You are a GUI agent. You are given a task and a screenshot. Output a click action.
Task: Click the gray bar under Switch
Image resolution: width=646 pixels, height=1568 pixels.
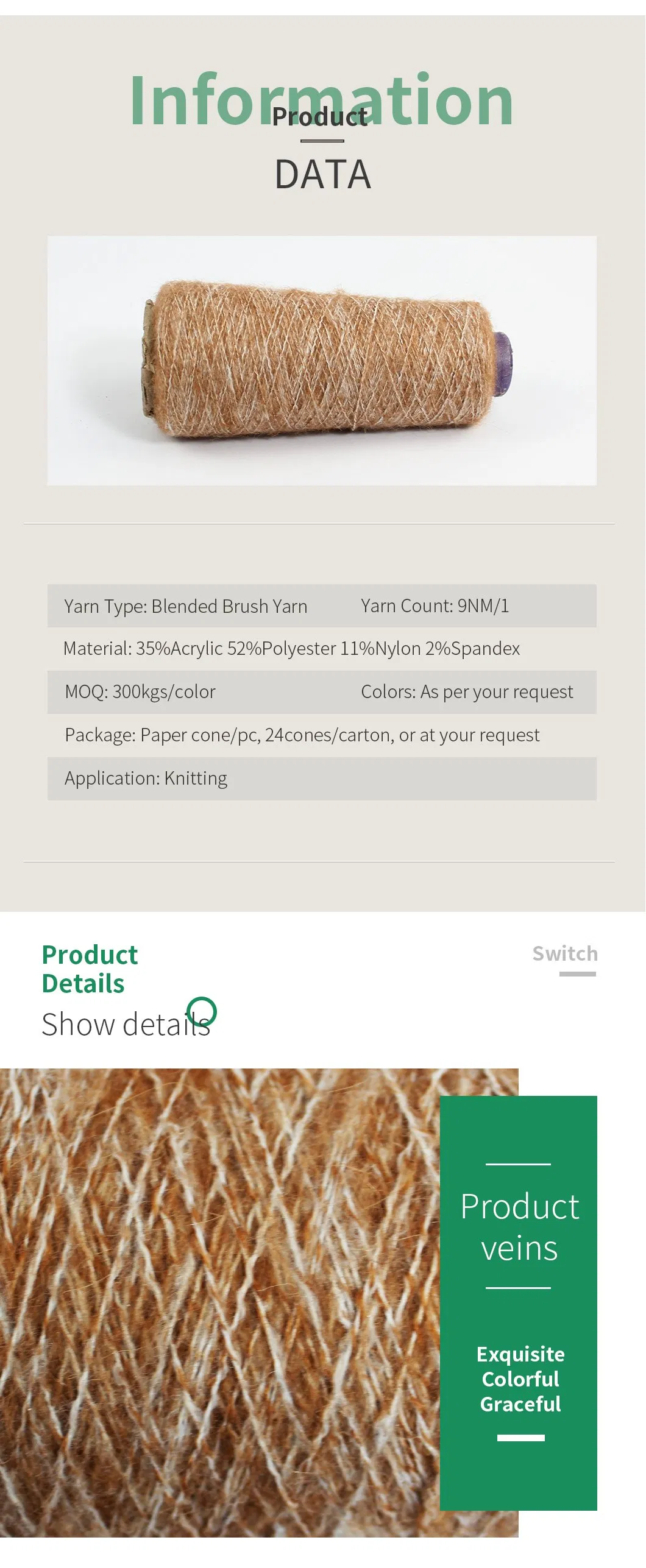(577, 974)
